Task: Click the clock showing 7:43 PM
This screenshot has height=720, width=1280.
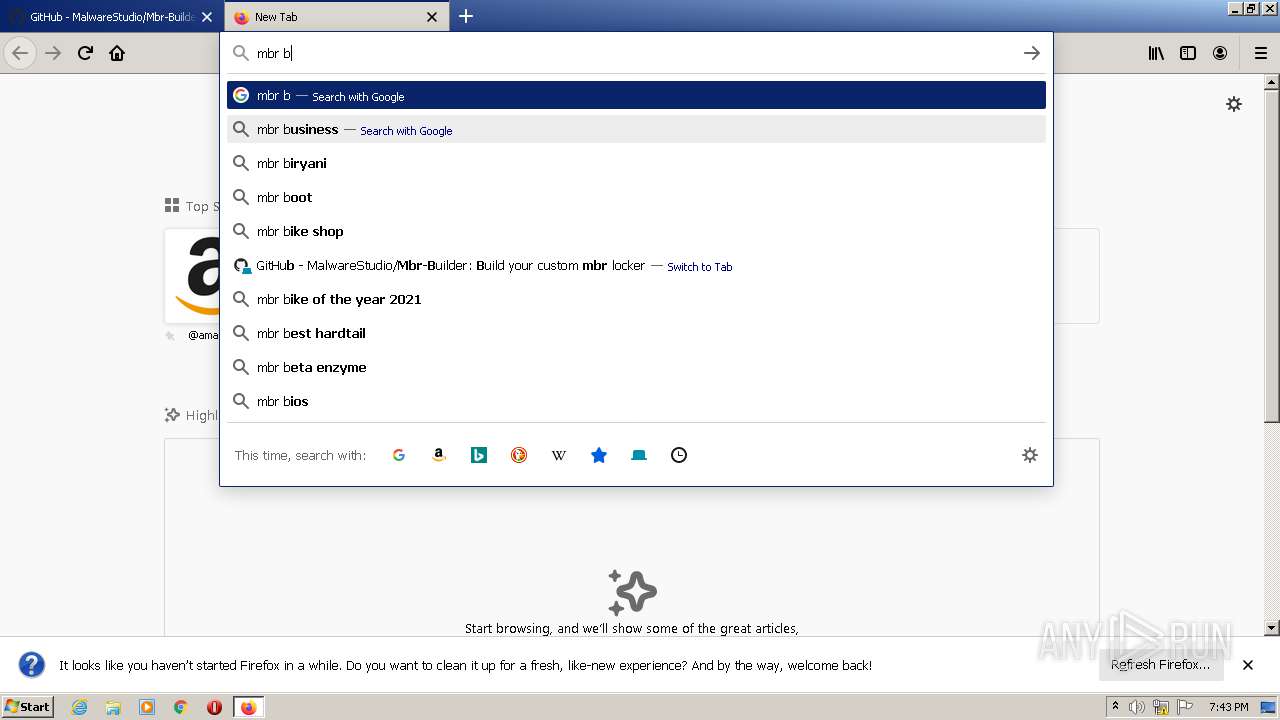Action: 1228,707
